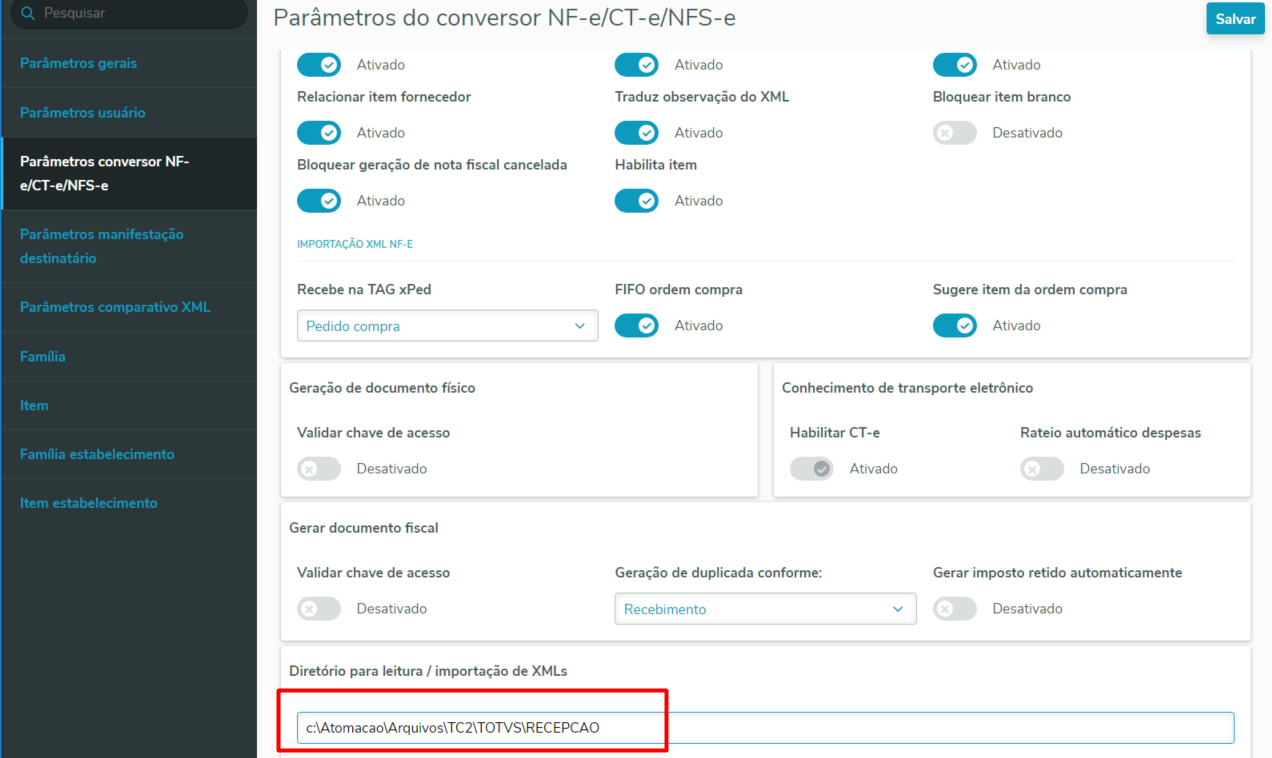
Task: Select Parâmetros conversor NF-e/CT-e/NFS-e menu item
Action: [128, 173]
